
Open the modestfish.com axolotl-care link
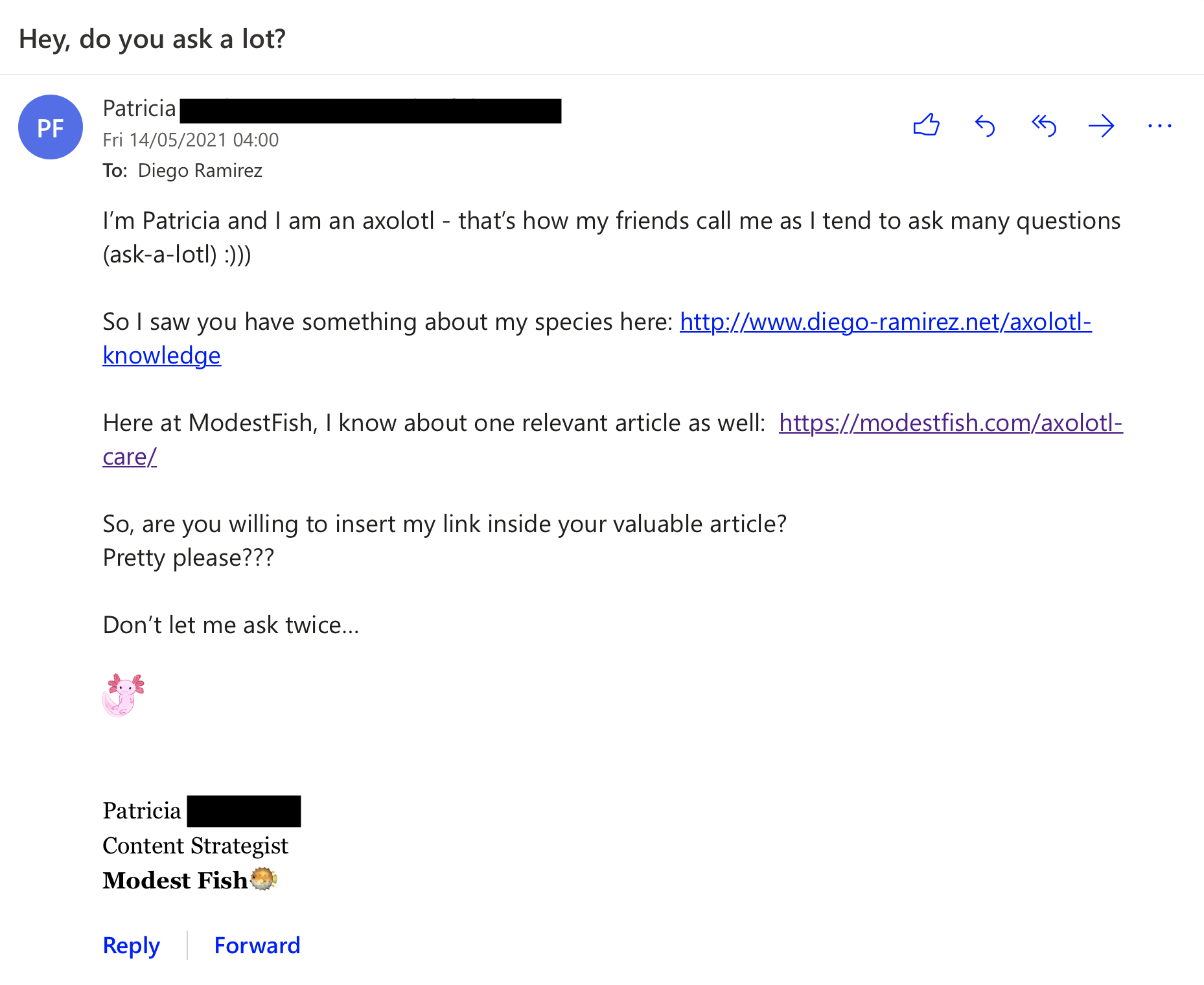950,423
